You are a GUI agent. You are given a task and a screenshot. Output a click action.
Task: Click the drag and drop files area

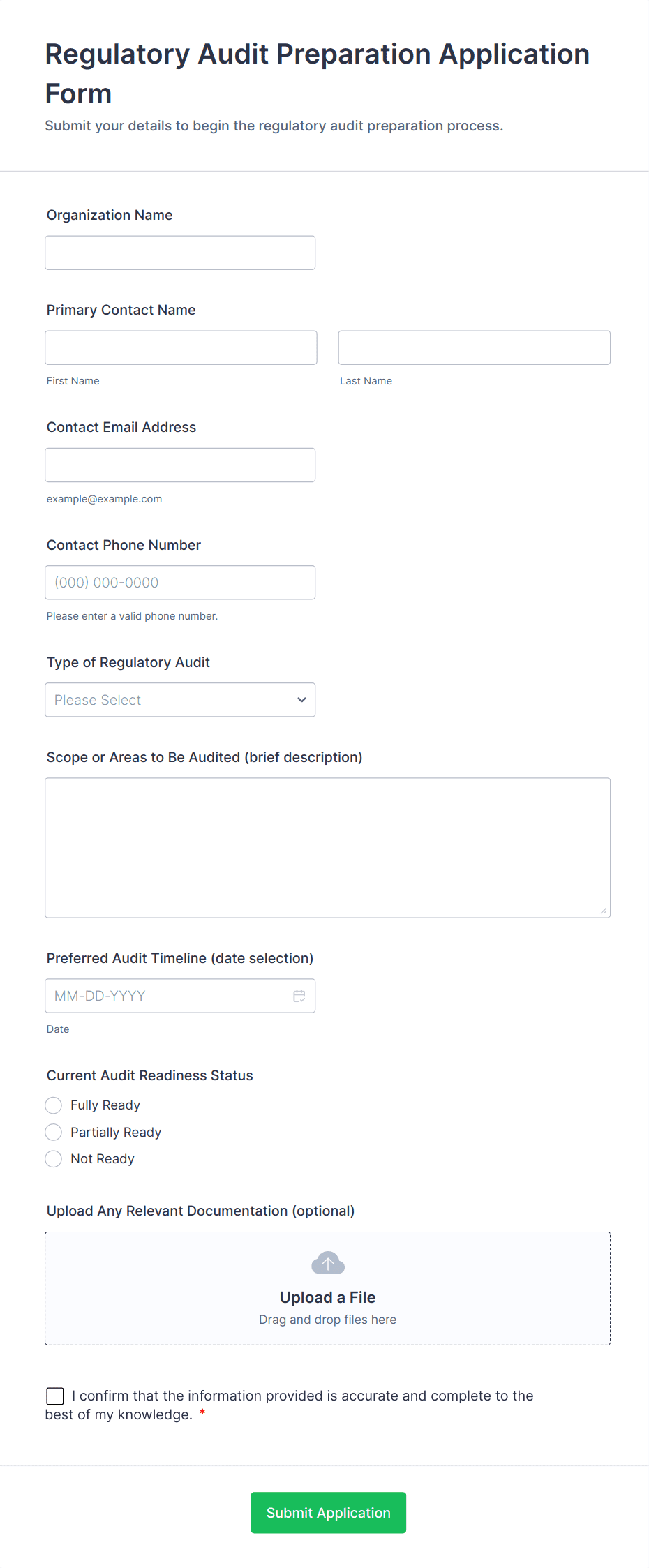[327, 1320]
